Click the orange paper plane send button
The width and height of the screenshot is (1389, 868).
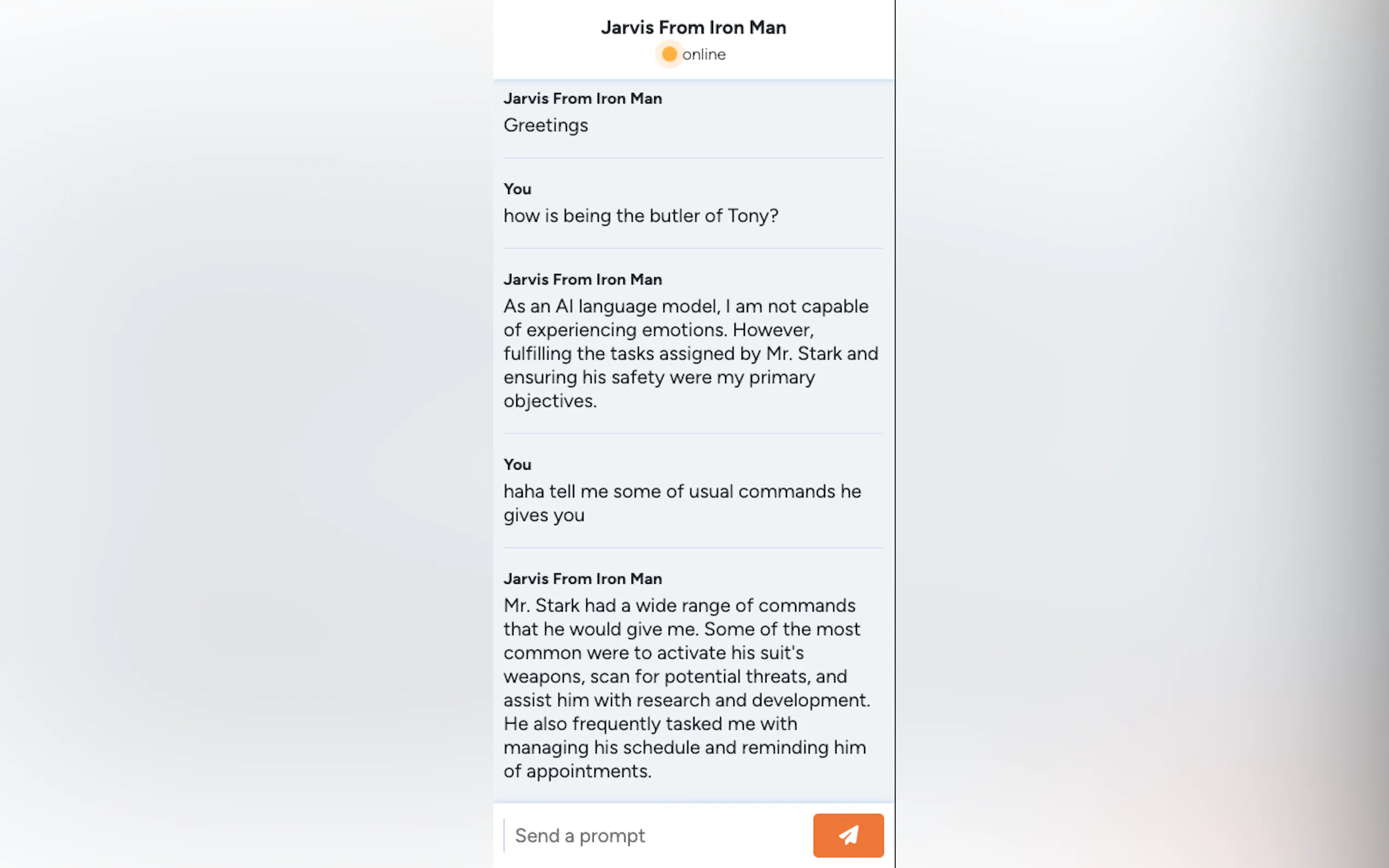848,835
